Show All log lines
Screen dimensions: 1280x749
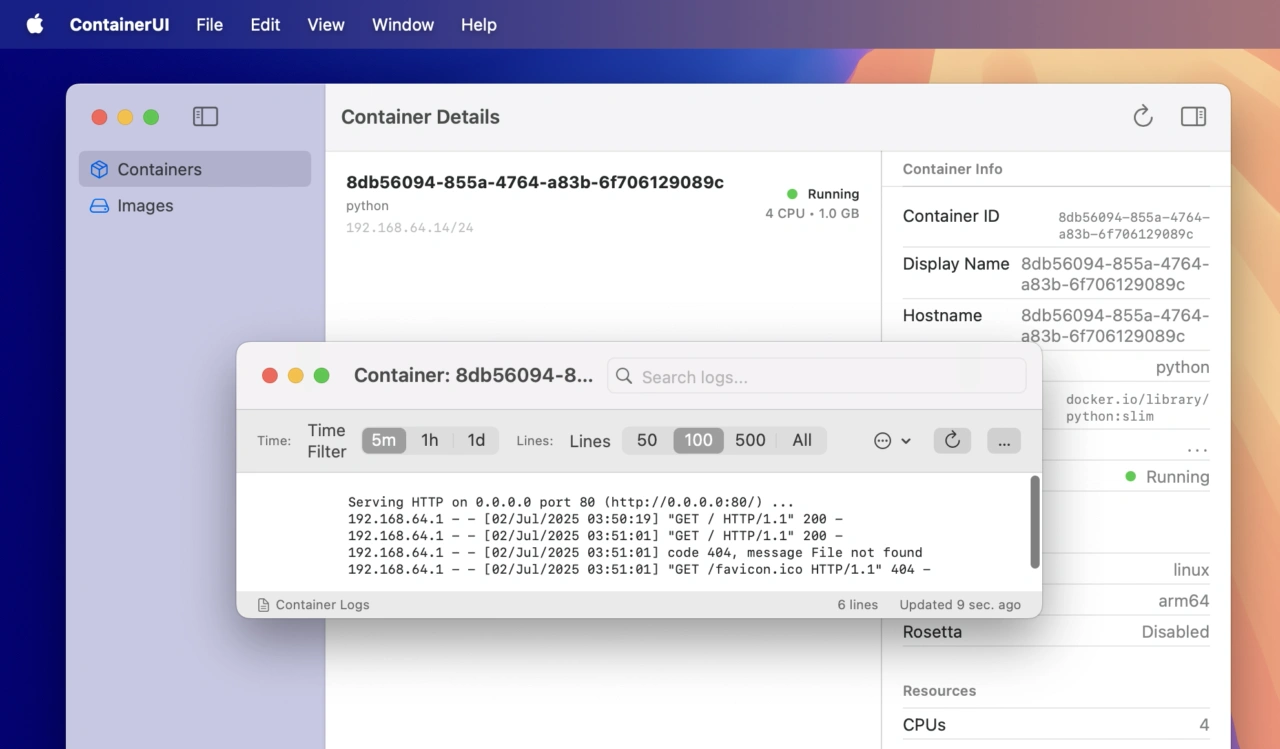802,440
